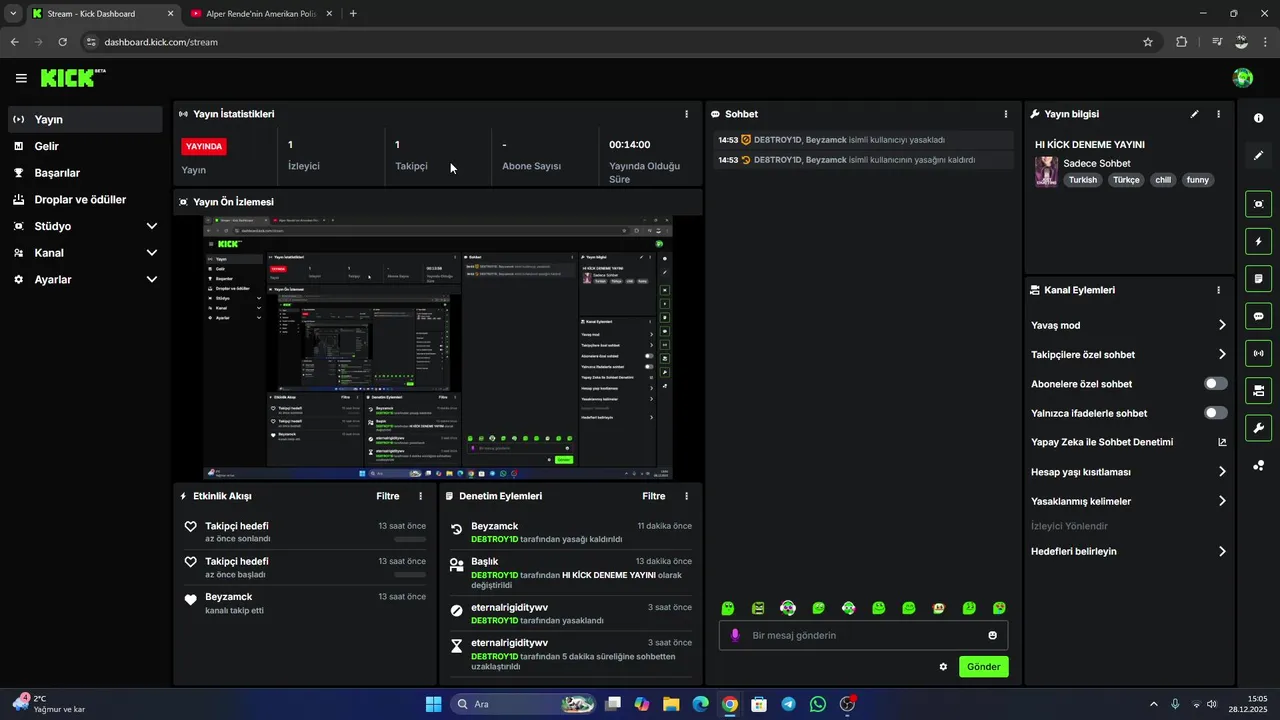Open Etkinlik Akışı three-dot menu
The image size is (1280, 720).
click(420, 496)
